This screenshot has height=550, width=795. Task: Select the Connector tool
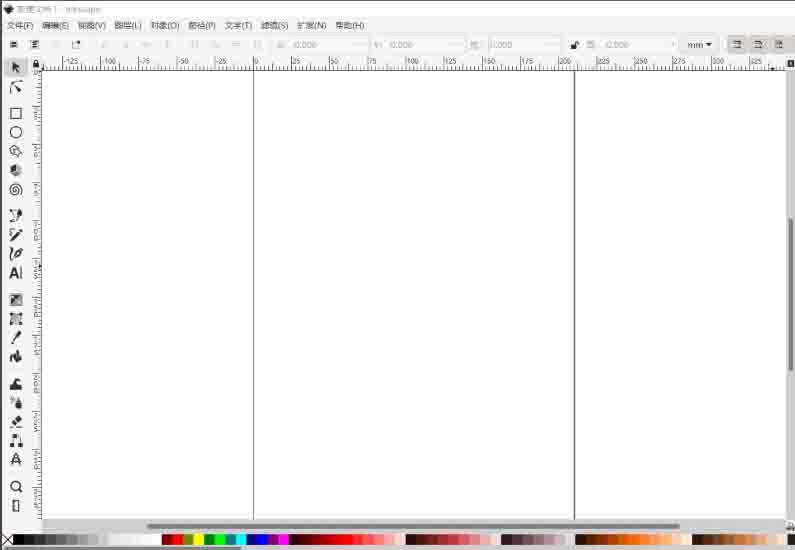click(x=16, y=441)
